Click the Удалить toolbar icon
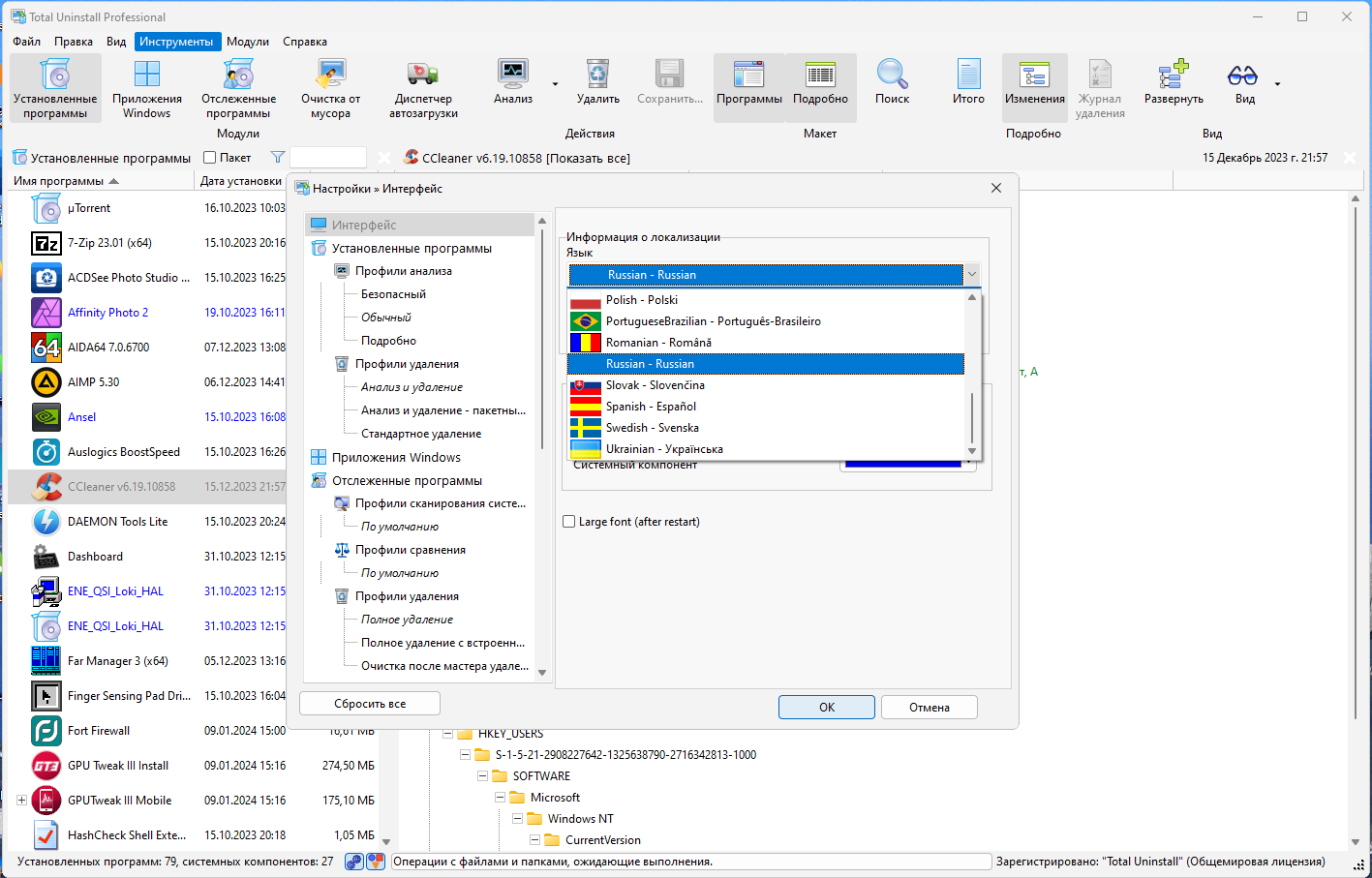1372x878 pixels. [x=597, y=81]
